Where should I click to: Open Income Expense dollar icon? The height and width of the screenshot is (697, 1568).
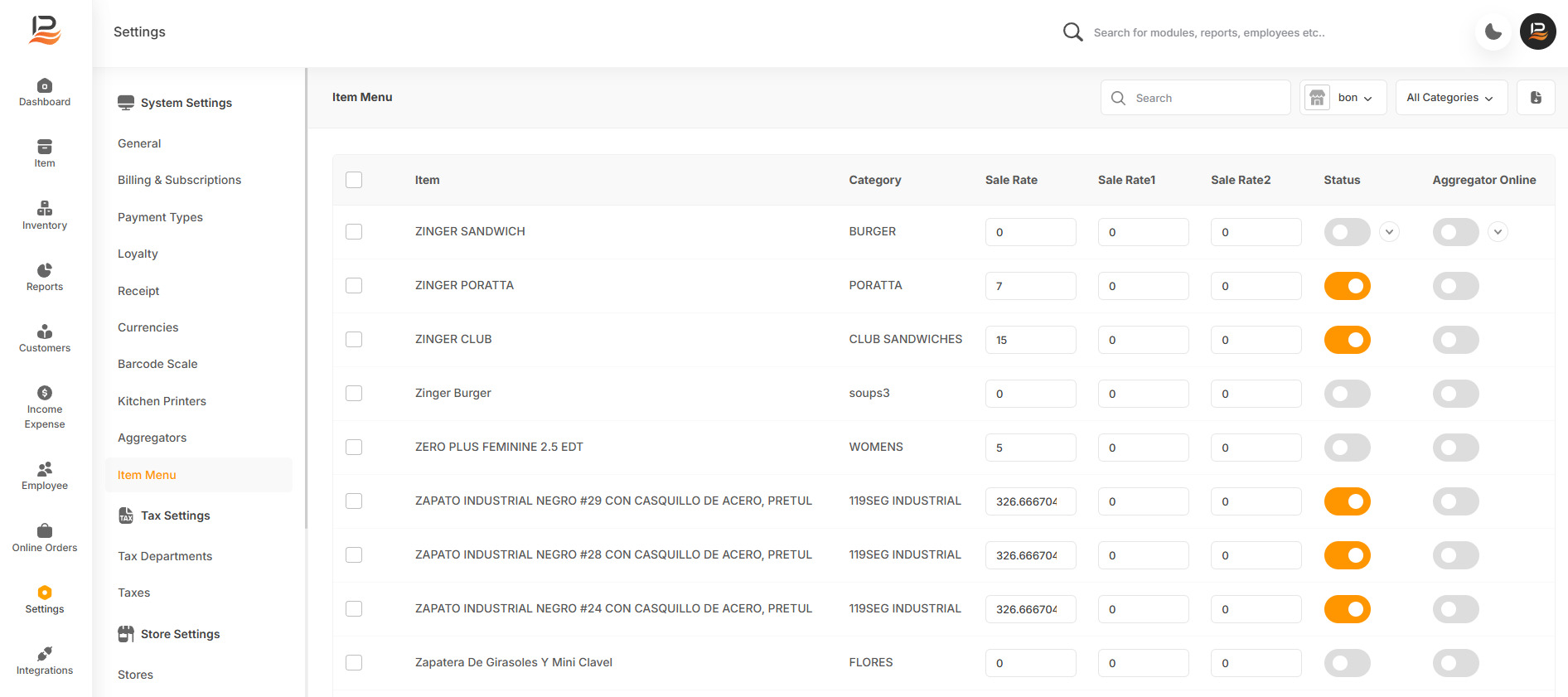pyautogui.click(x=45, y=393)
